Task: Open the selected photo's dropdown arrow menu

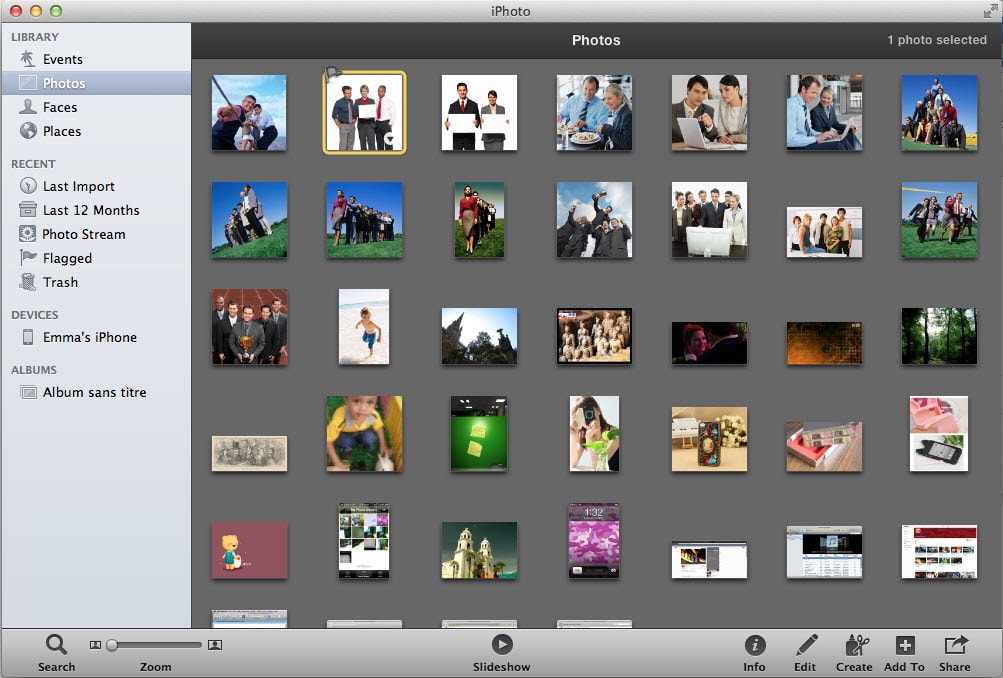Action: pos(390,140)
